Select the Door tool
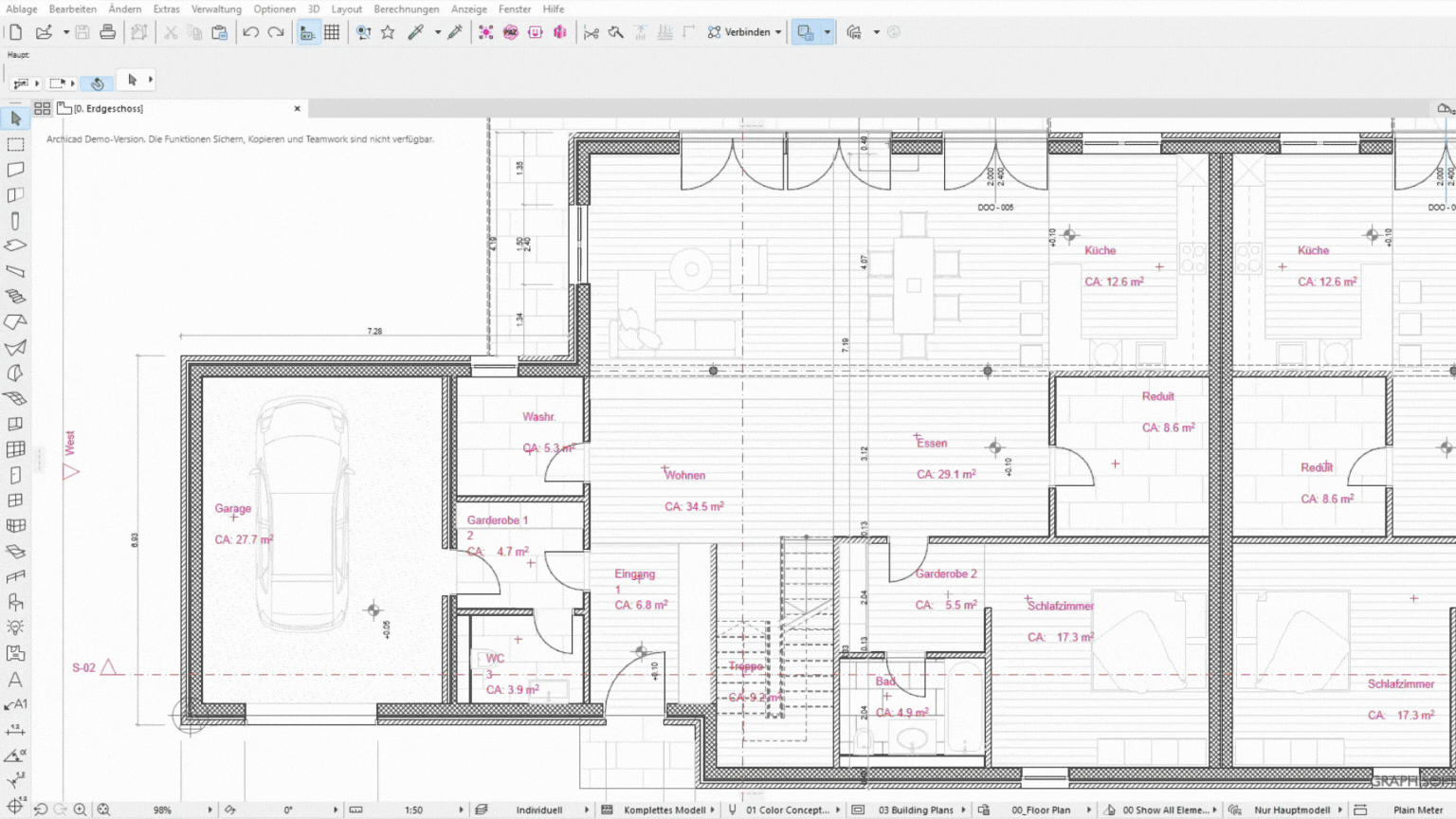Image resolution: width=1456 pixels, height=819 pixels. tap(15, 475)
